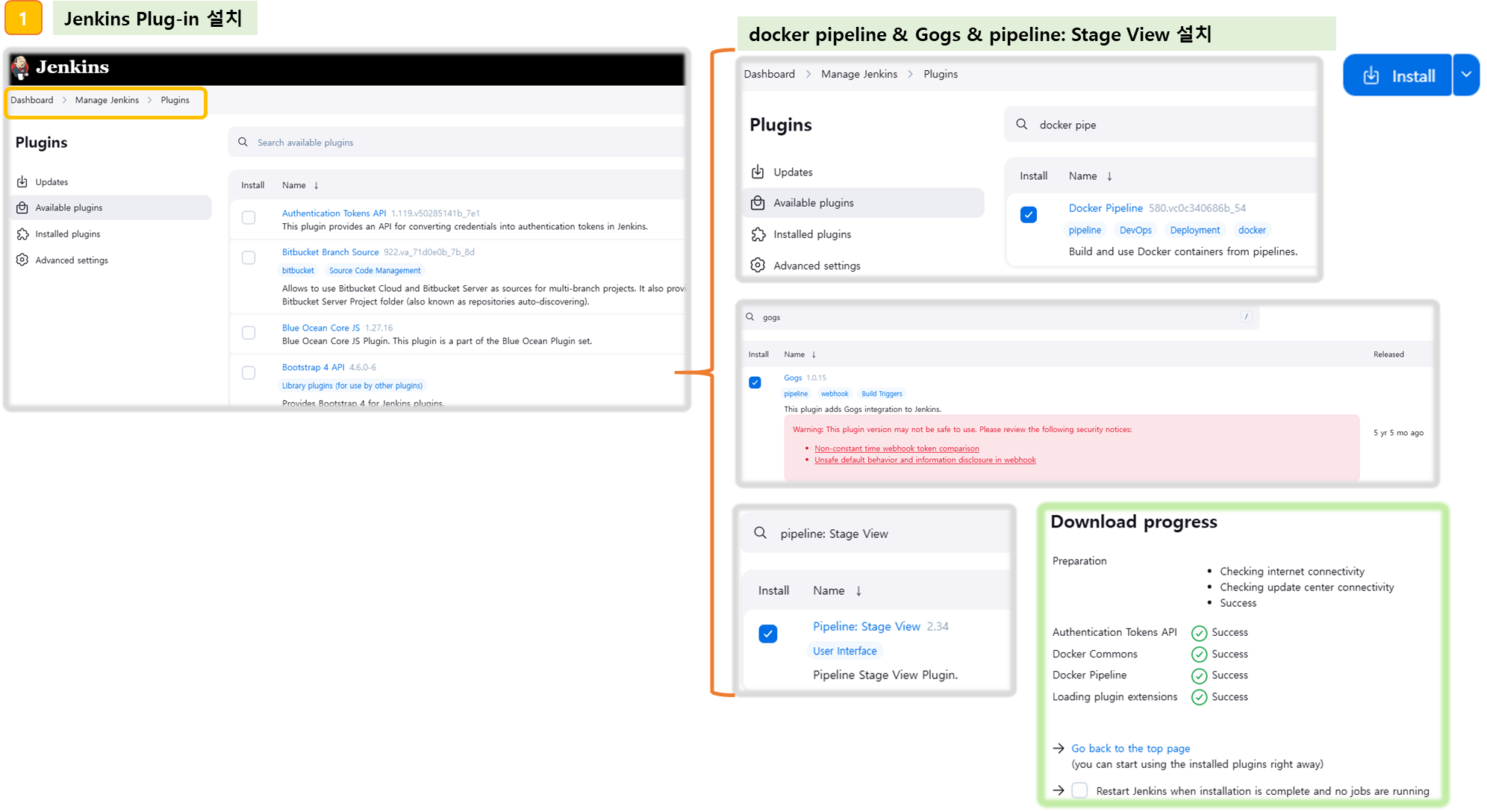Click the download icon on Install button

point(1371,76)
